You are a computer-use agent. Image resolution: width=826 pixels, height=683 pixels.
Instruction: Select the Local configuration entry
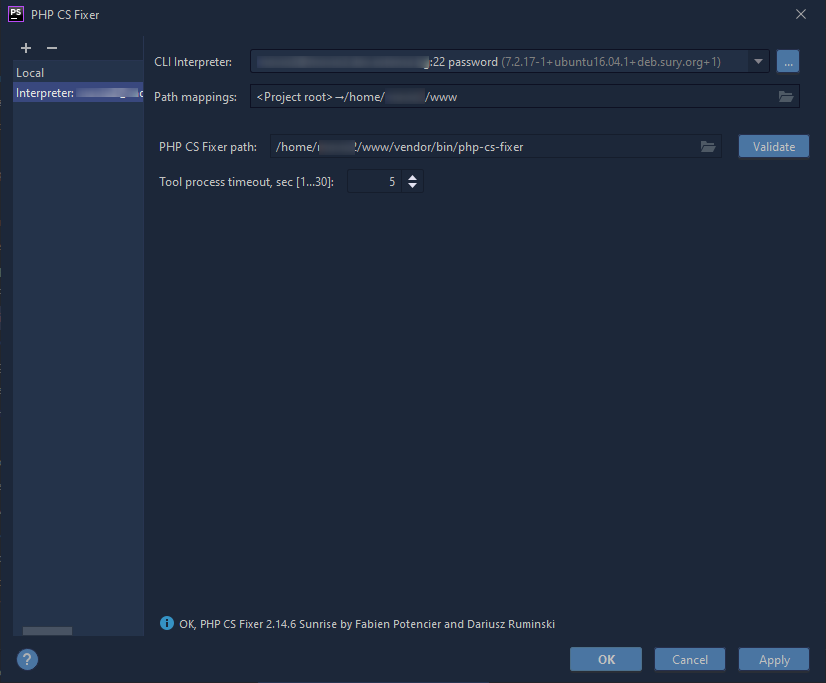pos(78,73)
